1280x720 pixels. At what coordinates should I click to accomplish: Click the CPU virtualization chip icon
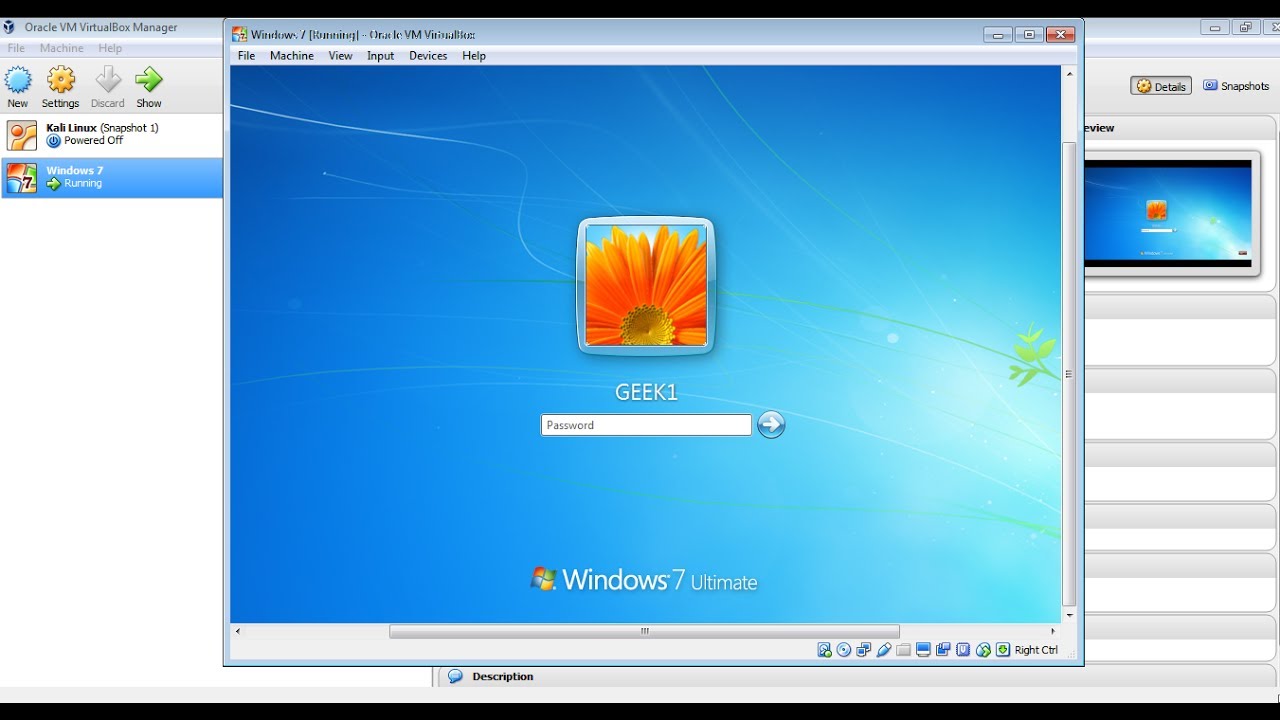(963, 650)
